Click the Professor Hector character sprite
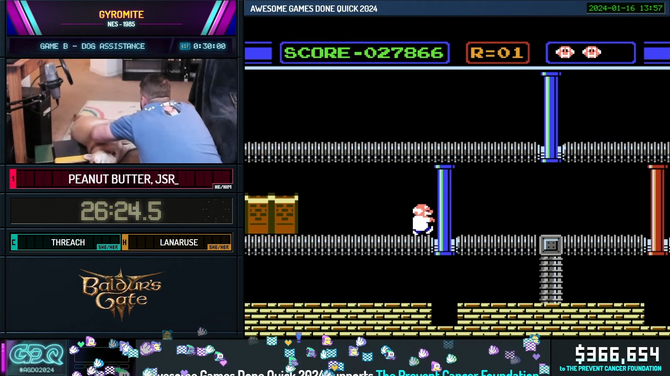Image resolution: width=670 pixels, height=376 pixels. click(423, 219)
